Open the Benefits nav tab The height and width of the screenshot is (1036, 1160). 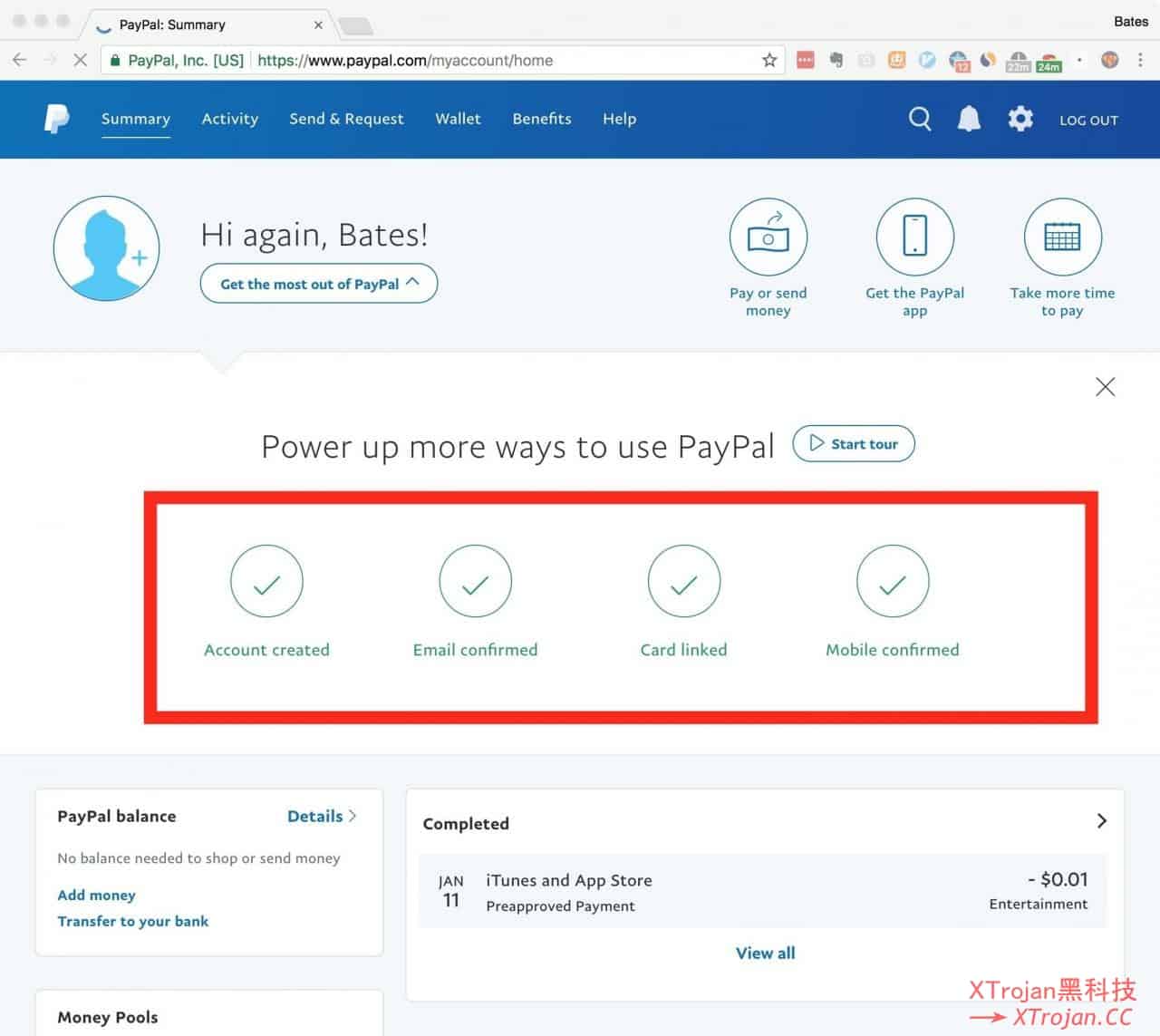[x=542, y=119]
